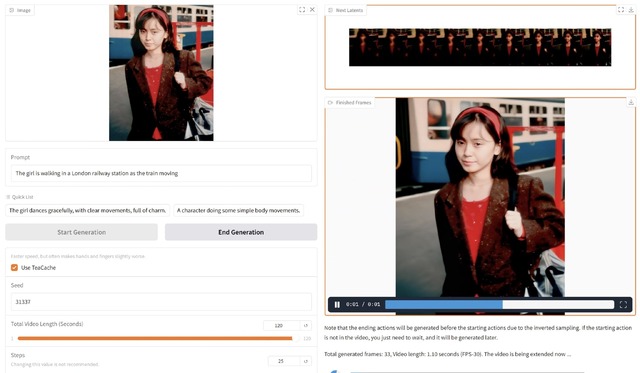The height and width of the screenshot is (373, 640).
Task: Open the video player in fullscreen
Action: 623,304
